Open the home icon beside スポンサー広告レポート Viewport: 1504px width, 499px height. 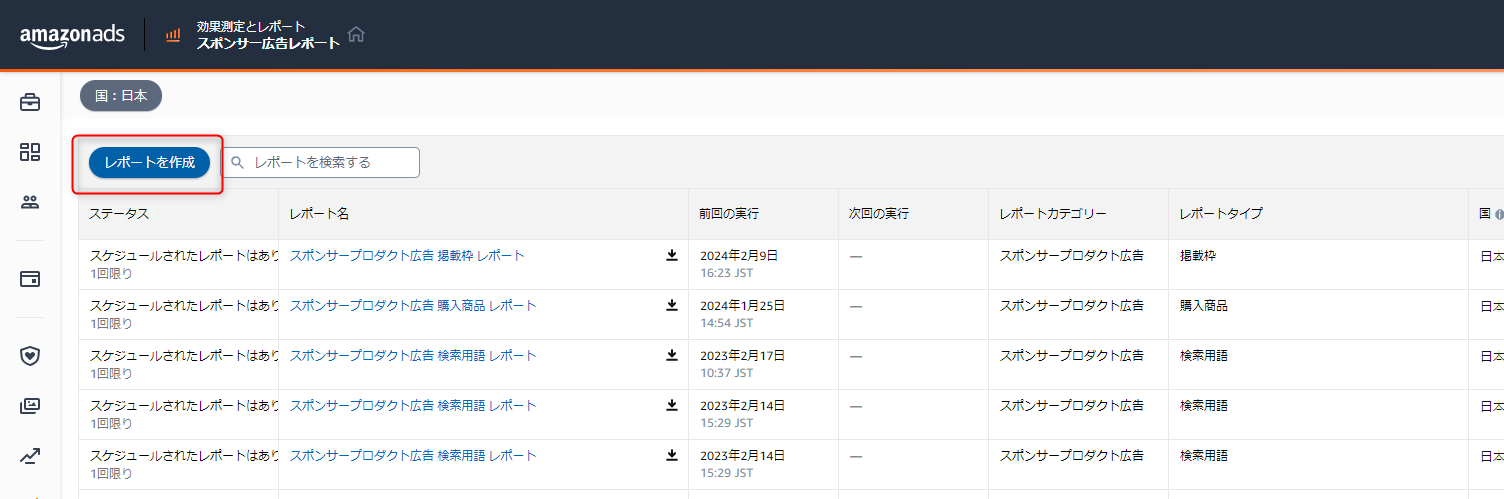click(356, 35)
